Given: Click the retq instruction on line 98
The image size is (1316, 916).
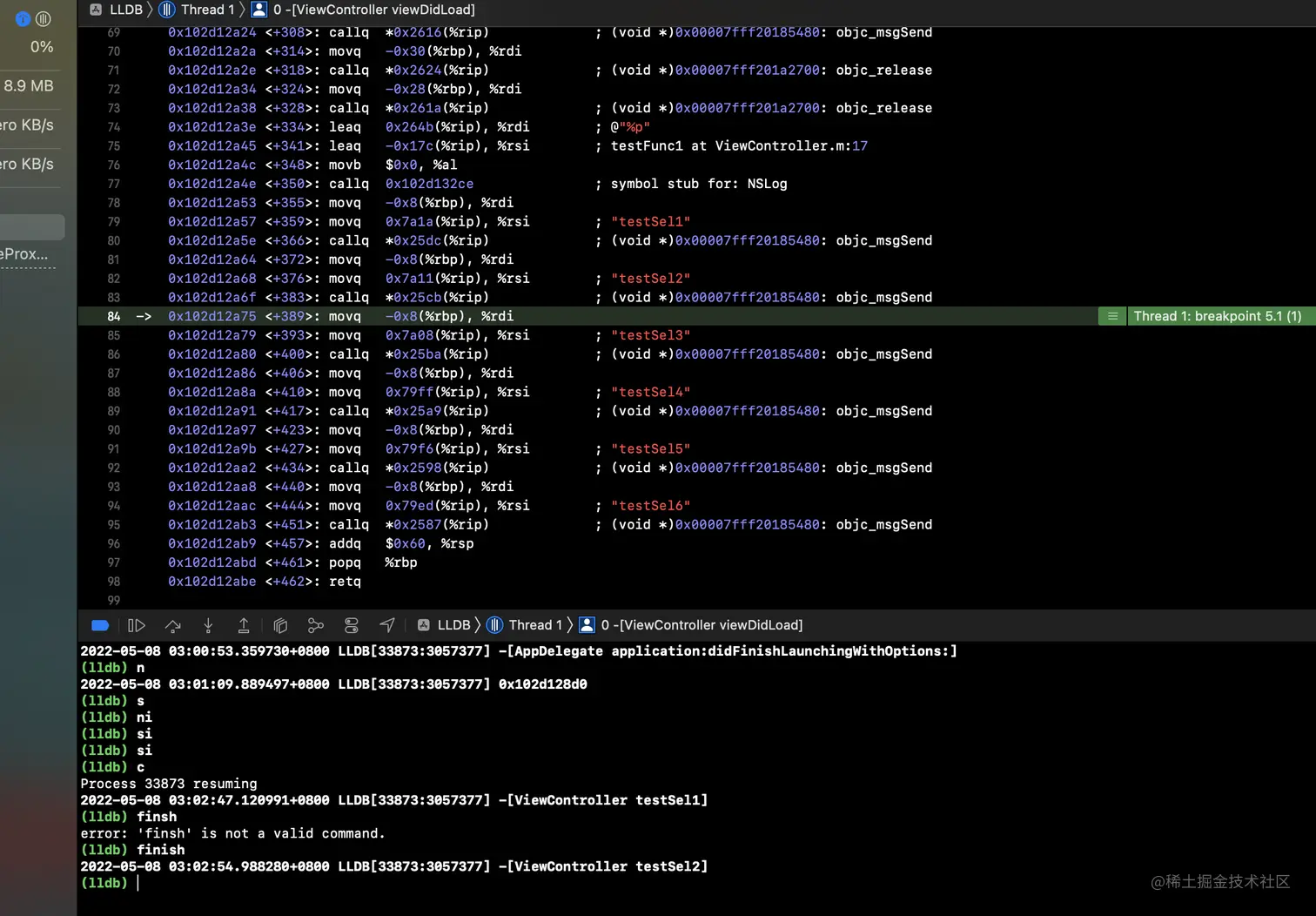Looking at the screenshot, I should pyautogui.click(x=345, y=582).
